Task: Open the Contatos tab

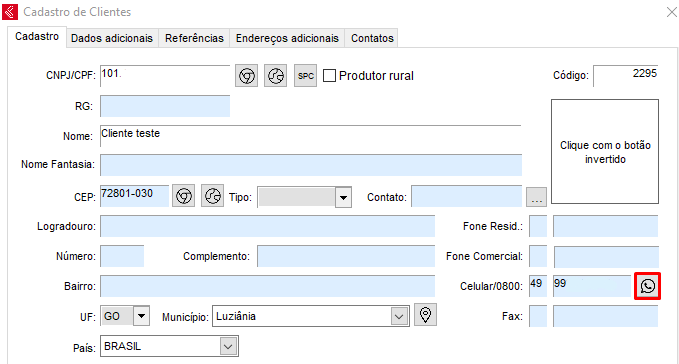Action: (x=372, y=38)
